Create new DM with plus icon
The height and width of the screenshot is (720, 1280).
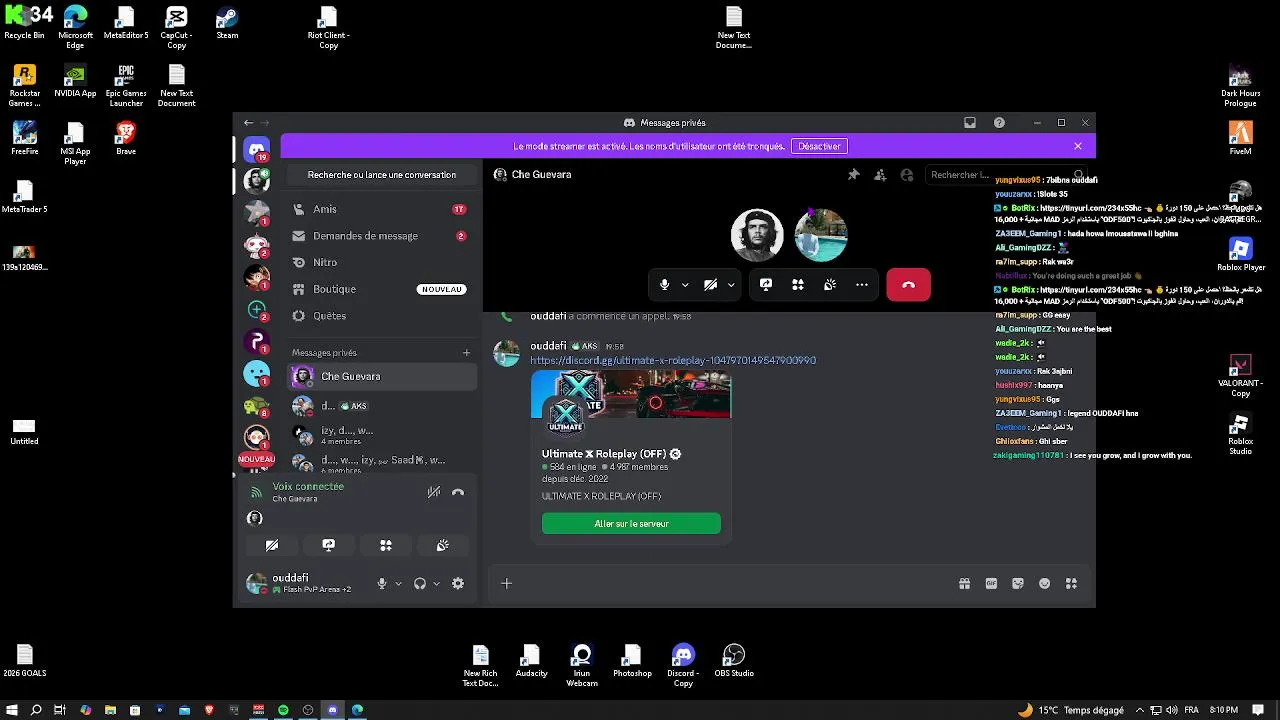coord(466,352)
